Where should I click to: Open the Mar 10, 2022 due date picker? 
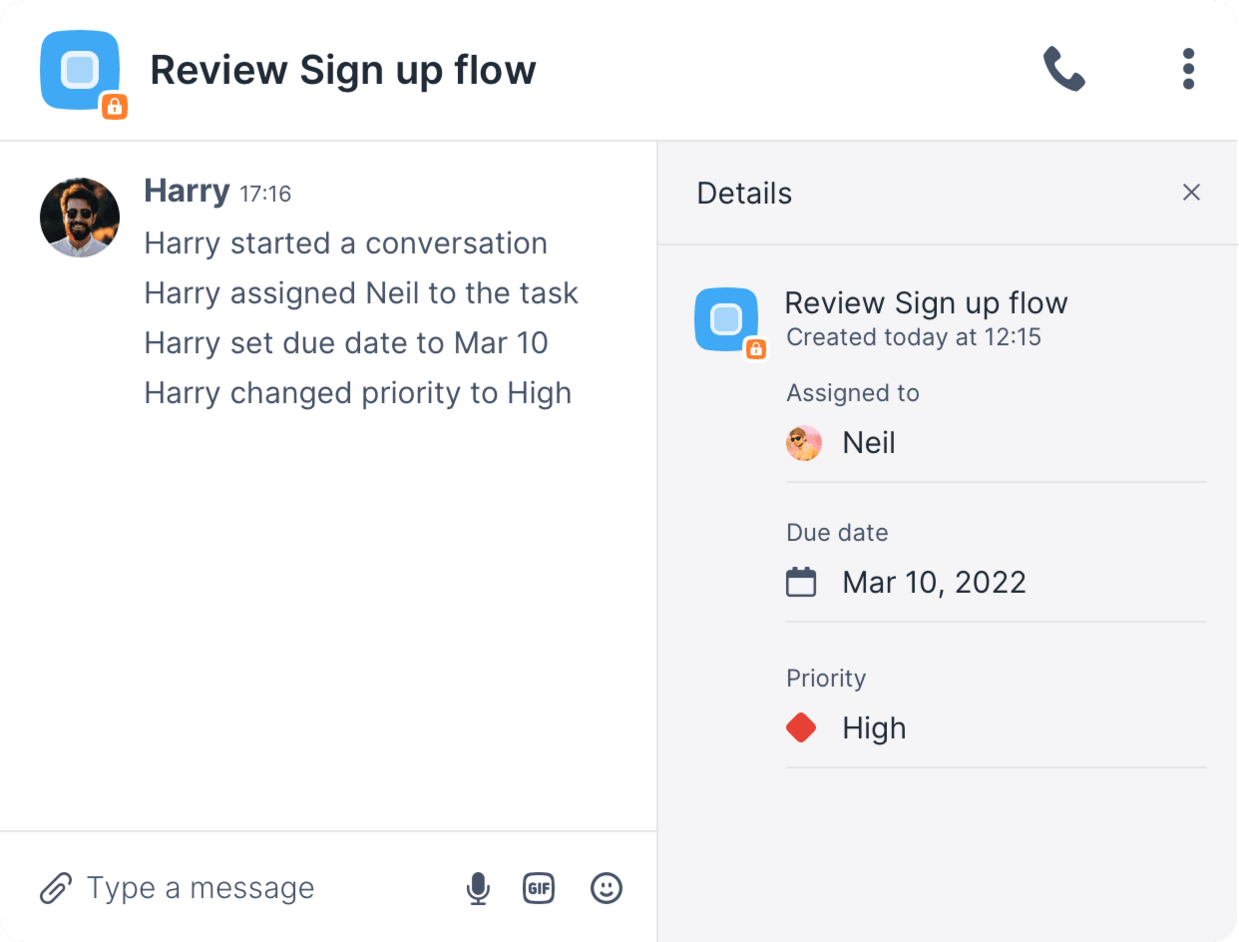(x=933, y=582)
